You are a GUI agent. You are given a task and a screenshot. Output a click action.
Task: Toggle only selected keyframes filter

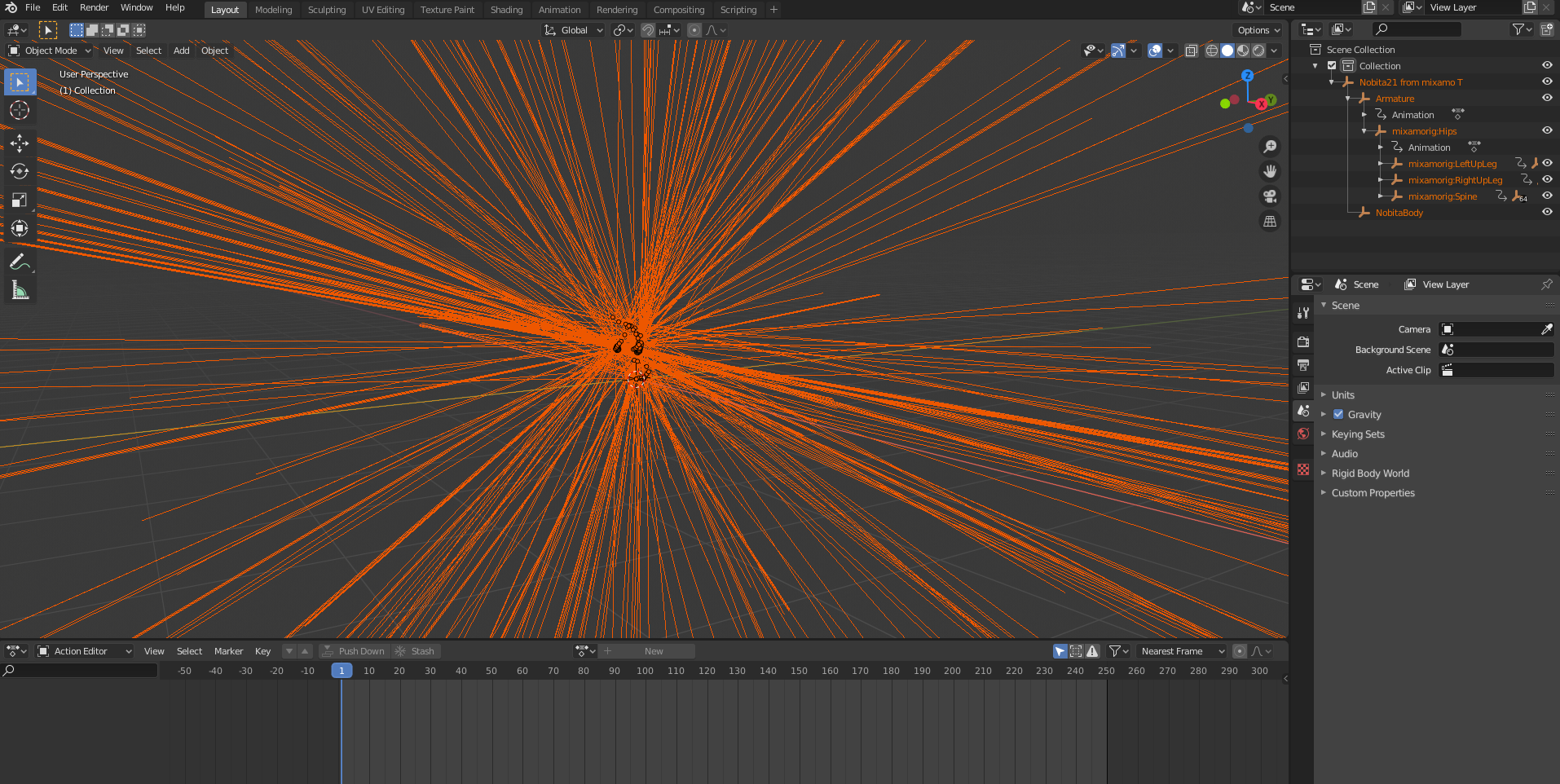pyautogui.click(x=1060, y=651)
